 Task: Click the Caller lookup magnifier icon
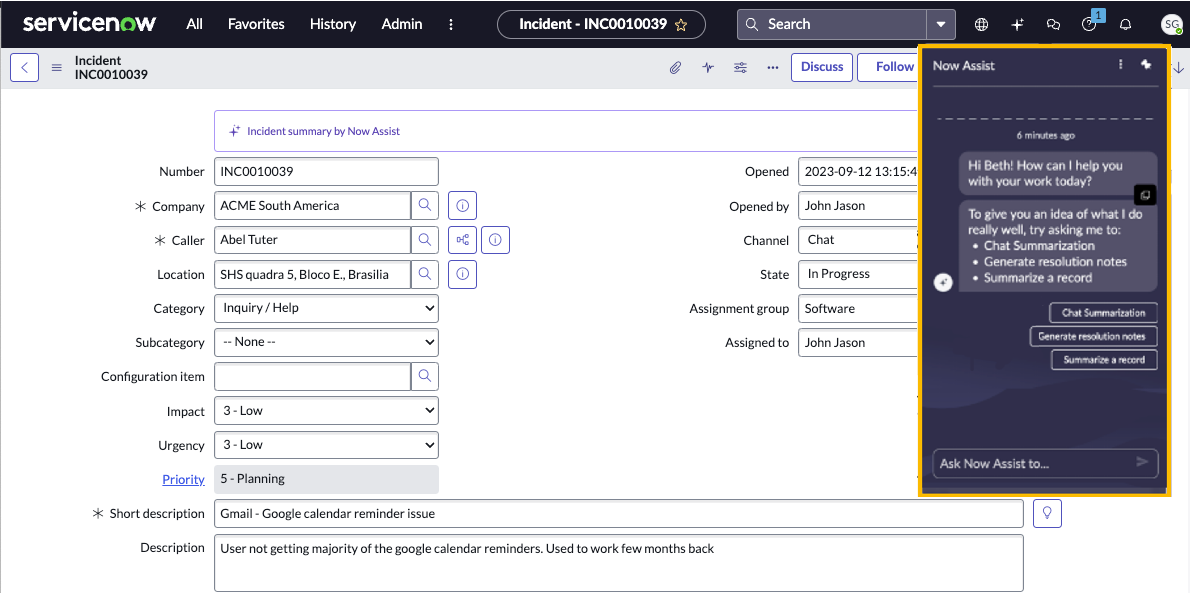coord(425,240)
